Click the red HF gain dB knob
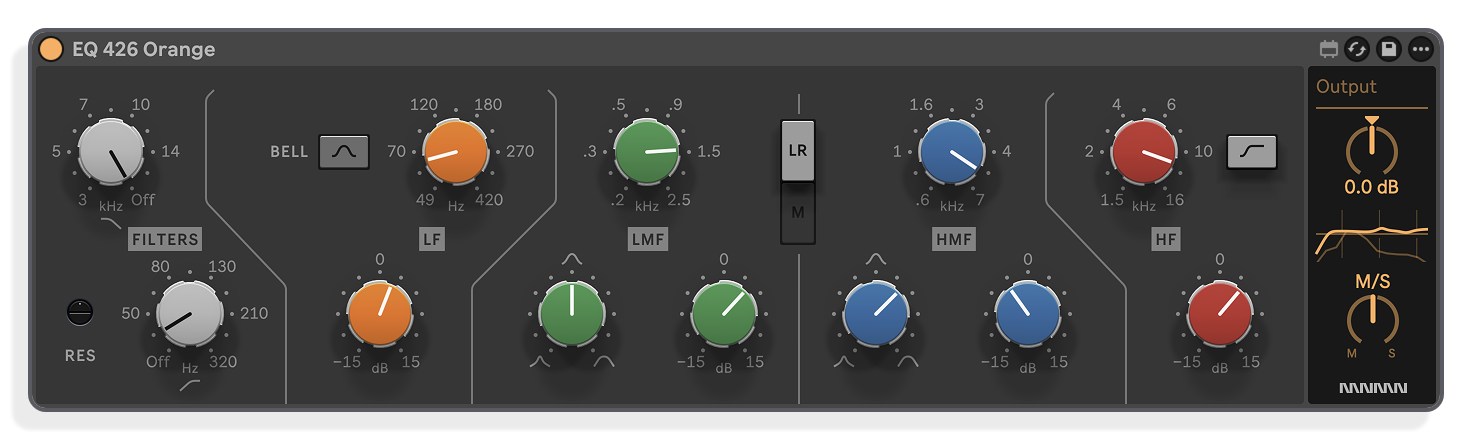 (1220, 314)
